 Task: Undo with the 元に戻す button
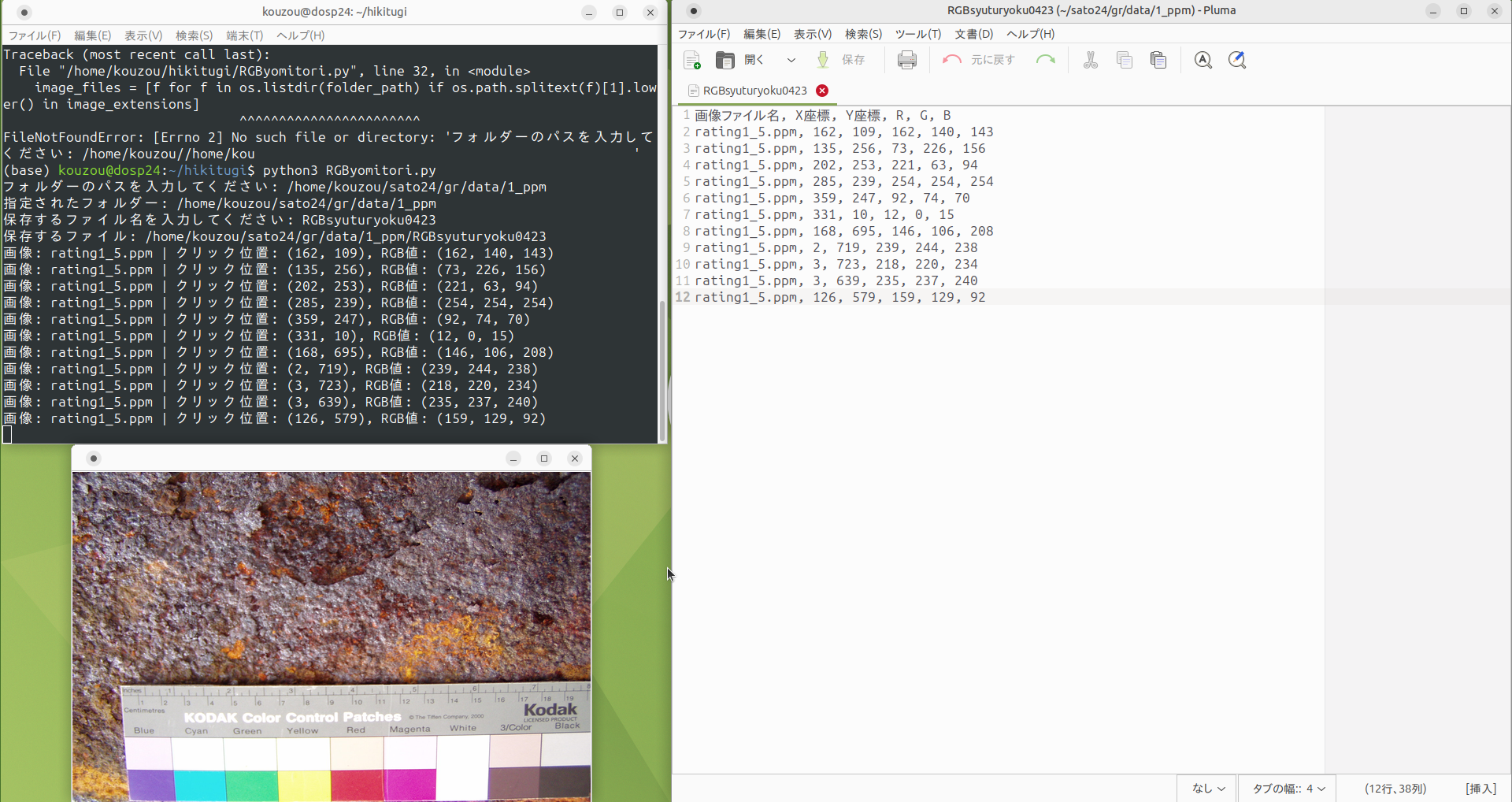[979, 60]
